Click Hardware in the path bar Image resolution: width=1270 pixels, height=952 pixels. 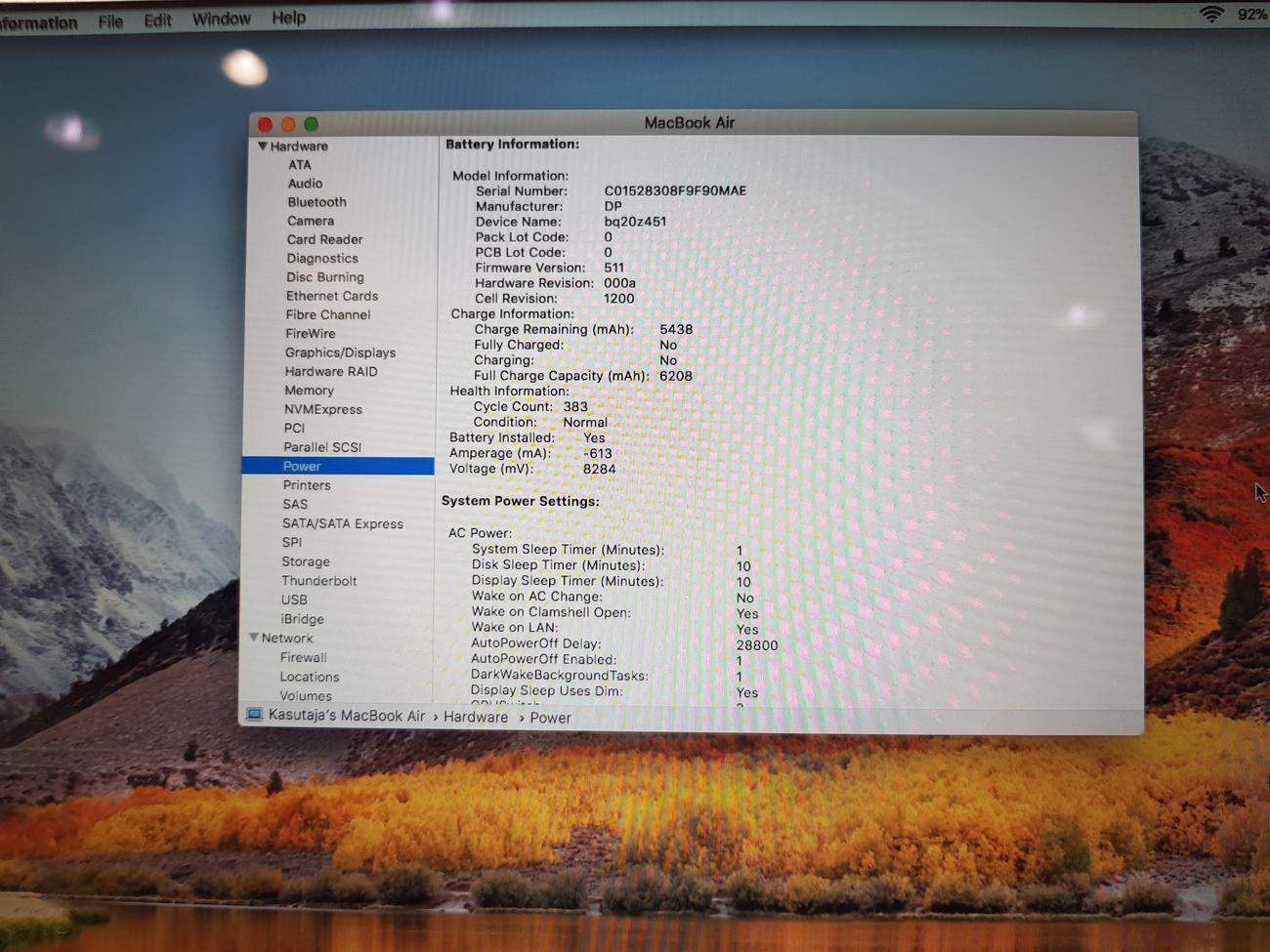476,717
